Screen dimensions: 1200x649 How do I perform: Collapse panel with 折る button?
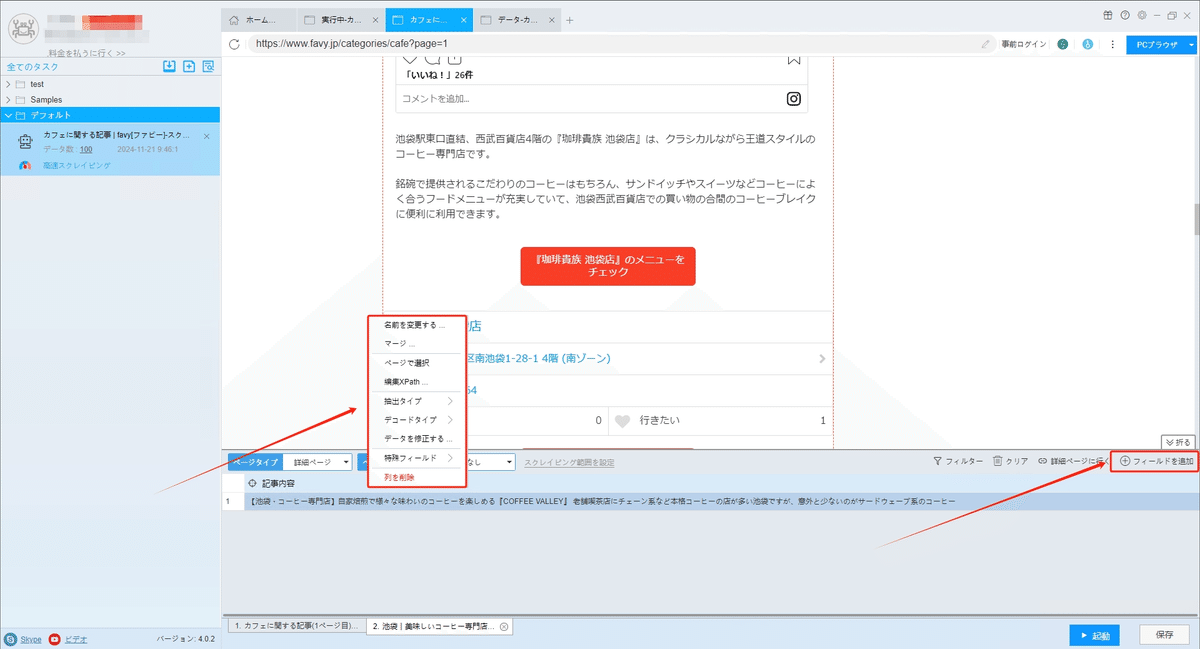pos(1178,442)
